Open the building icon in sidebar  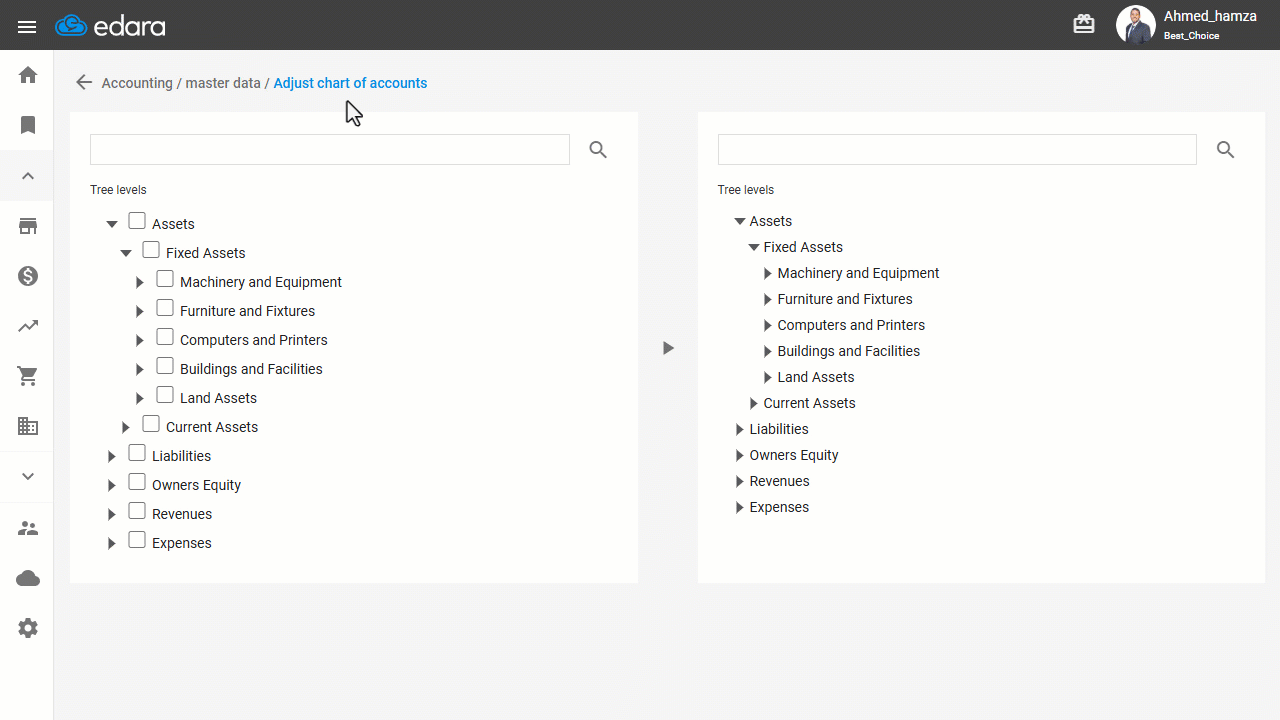[x=28, y=426]
